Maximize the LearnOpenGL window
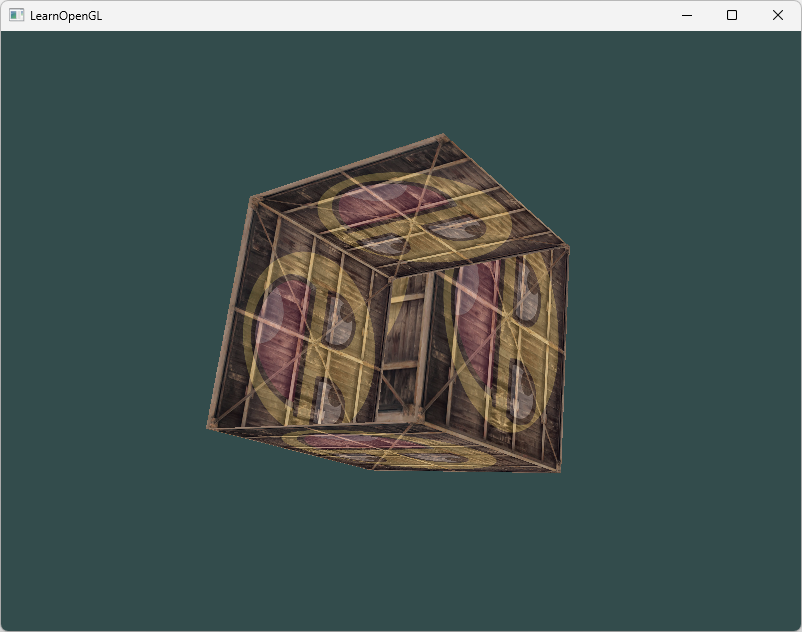Viewport: 802px width, 632px height. [x=732, y=15]
